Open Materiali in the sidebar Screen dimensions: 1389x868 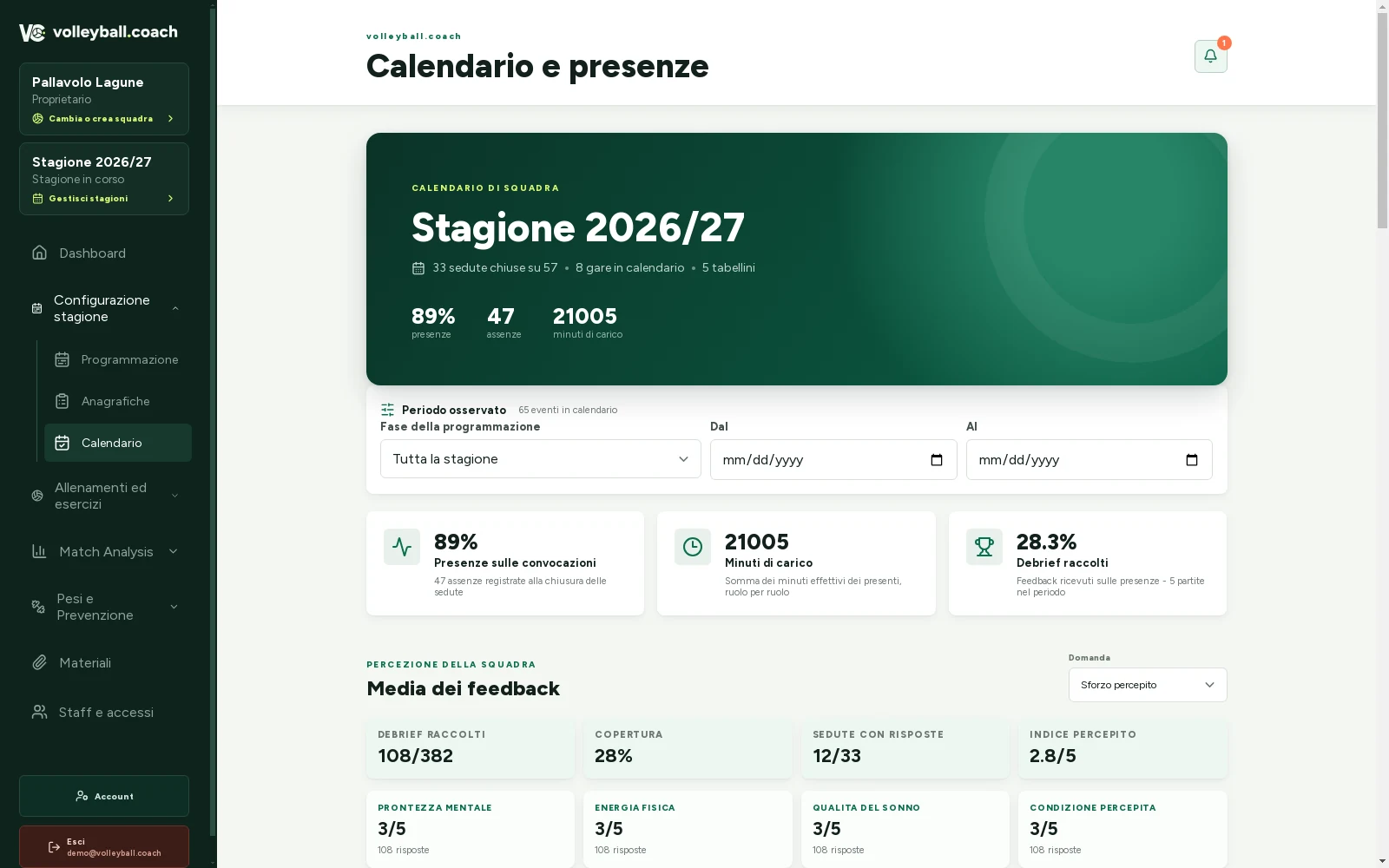click(x=104, y=662)
